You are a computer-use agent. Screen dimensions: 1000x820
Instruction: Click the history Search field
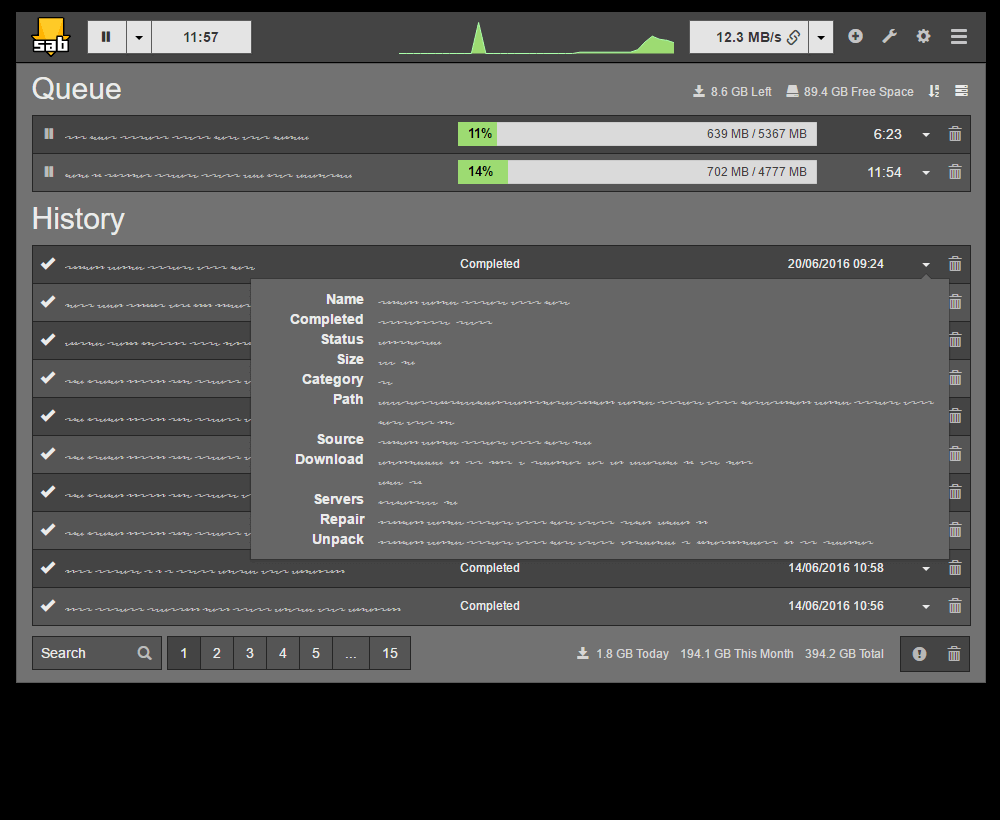pyautogui.click(x=85, y=653)
